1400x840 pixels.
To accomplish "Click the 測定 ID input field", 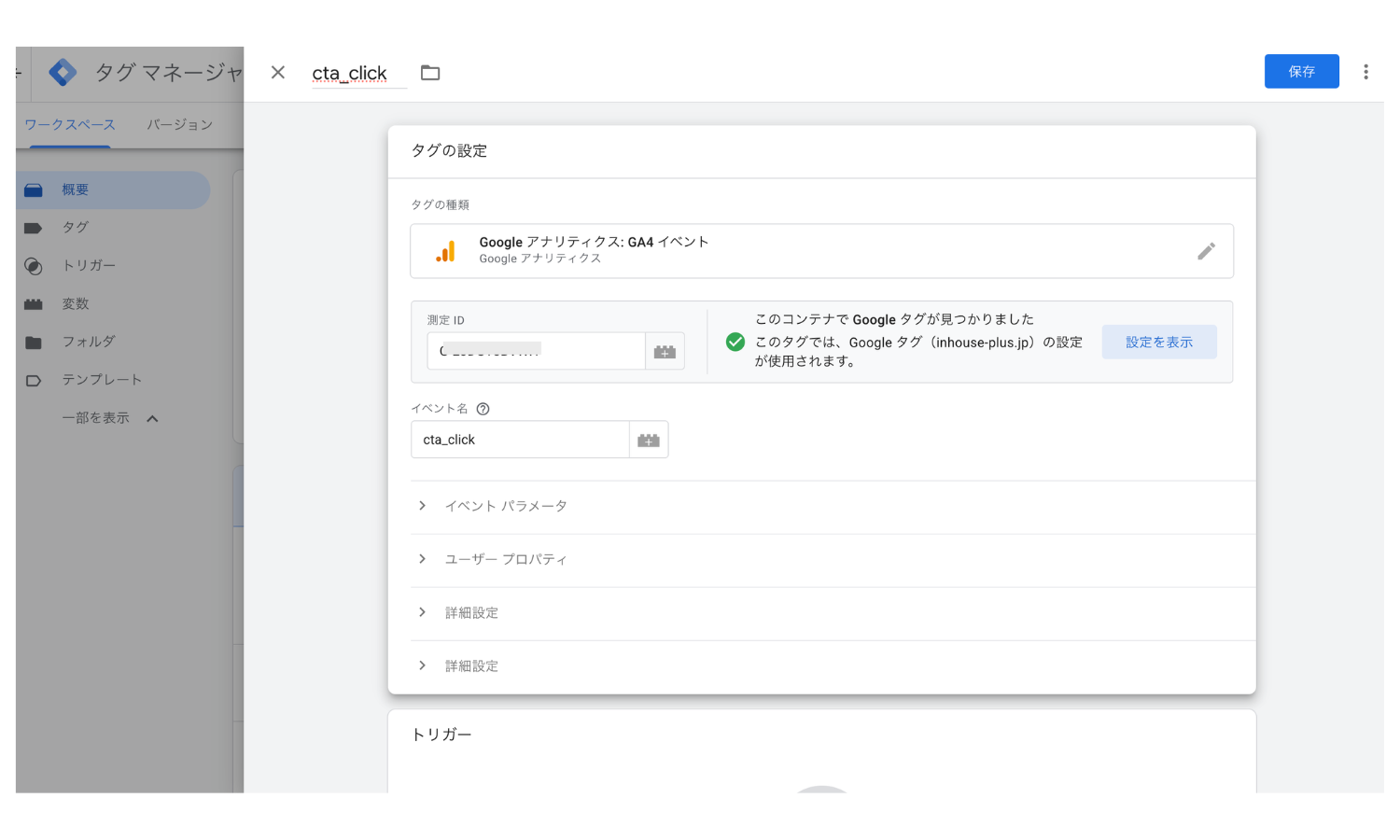I will 536,351.
